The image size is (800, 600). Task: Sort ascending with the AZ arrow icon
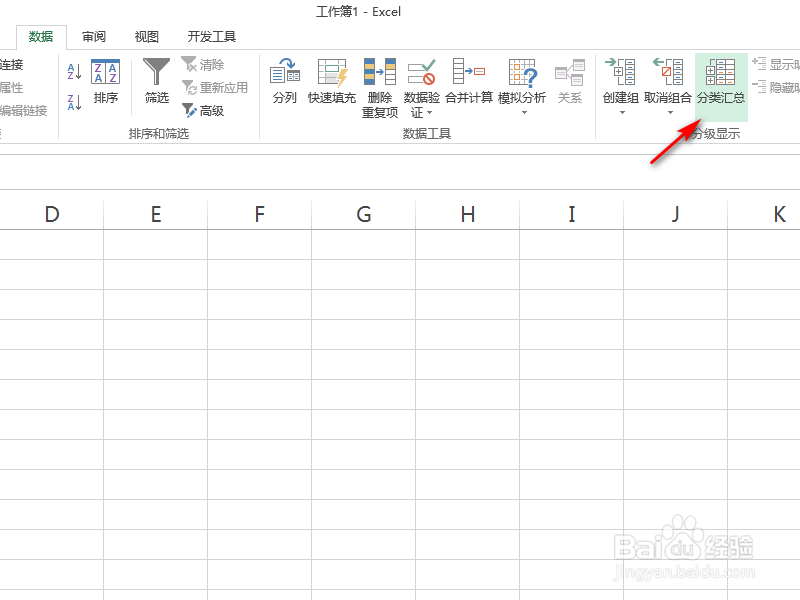[73, 72]
